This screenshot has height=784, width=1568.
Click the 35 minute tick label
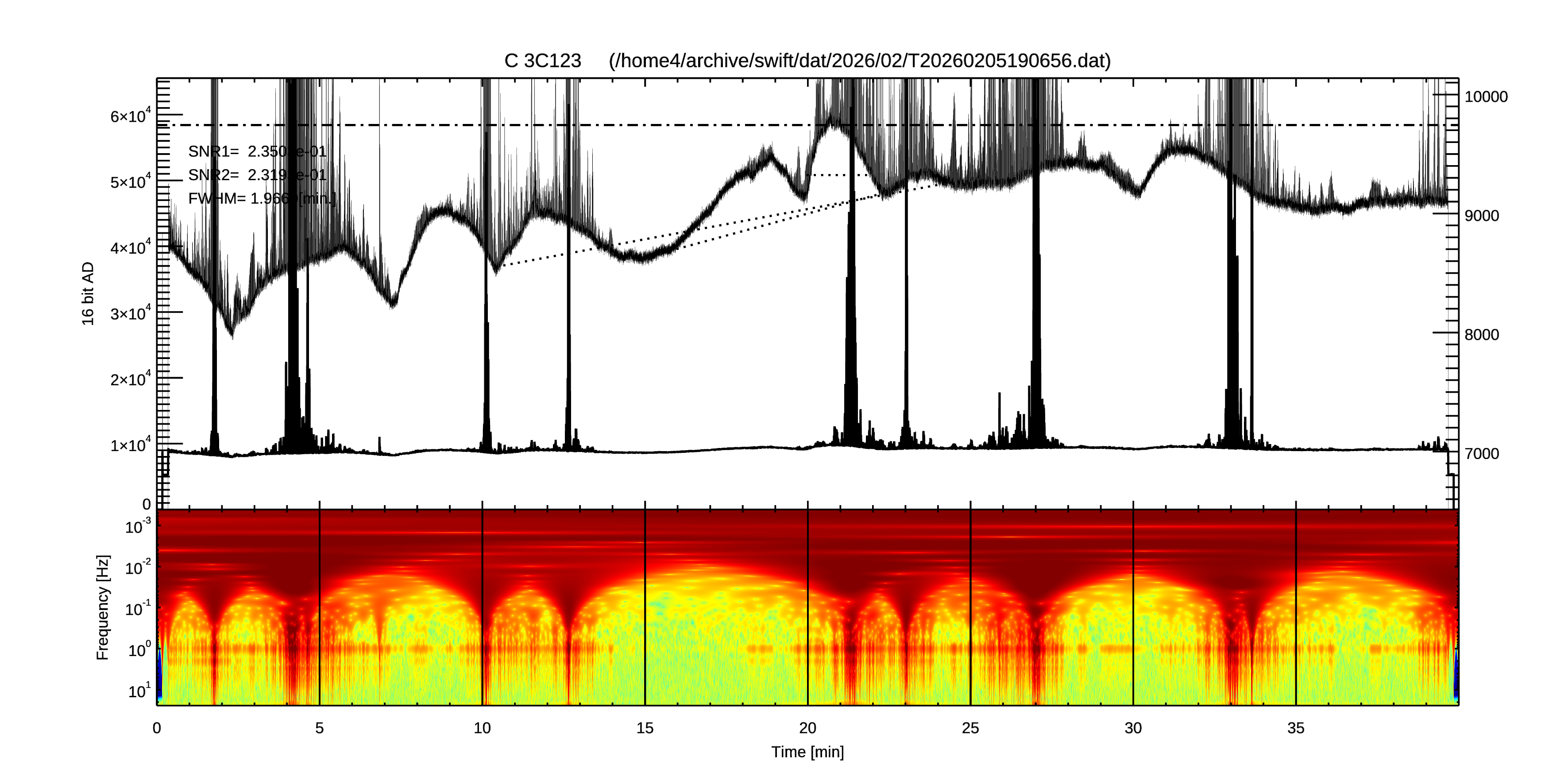point(1295,728)
